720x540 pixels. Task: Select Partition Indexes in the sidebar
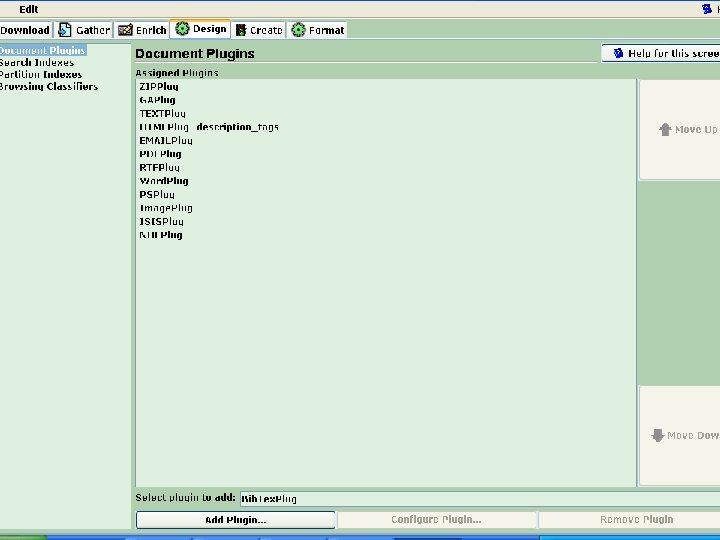[41, 74]
